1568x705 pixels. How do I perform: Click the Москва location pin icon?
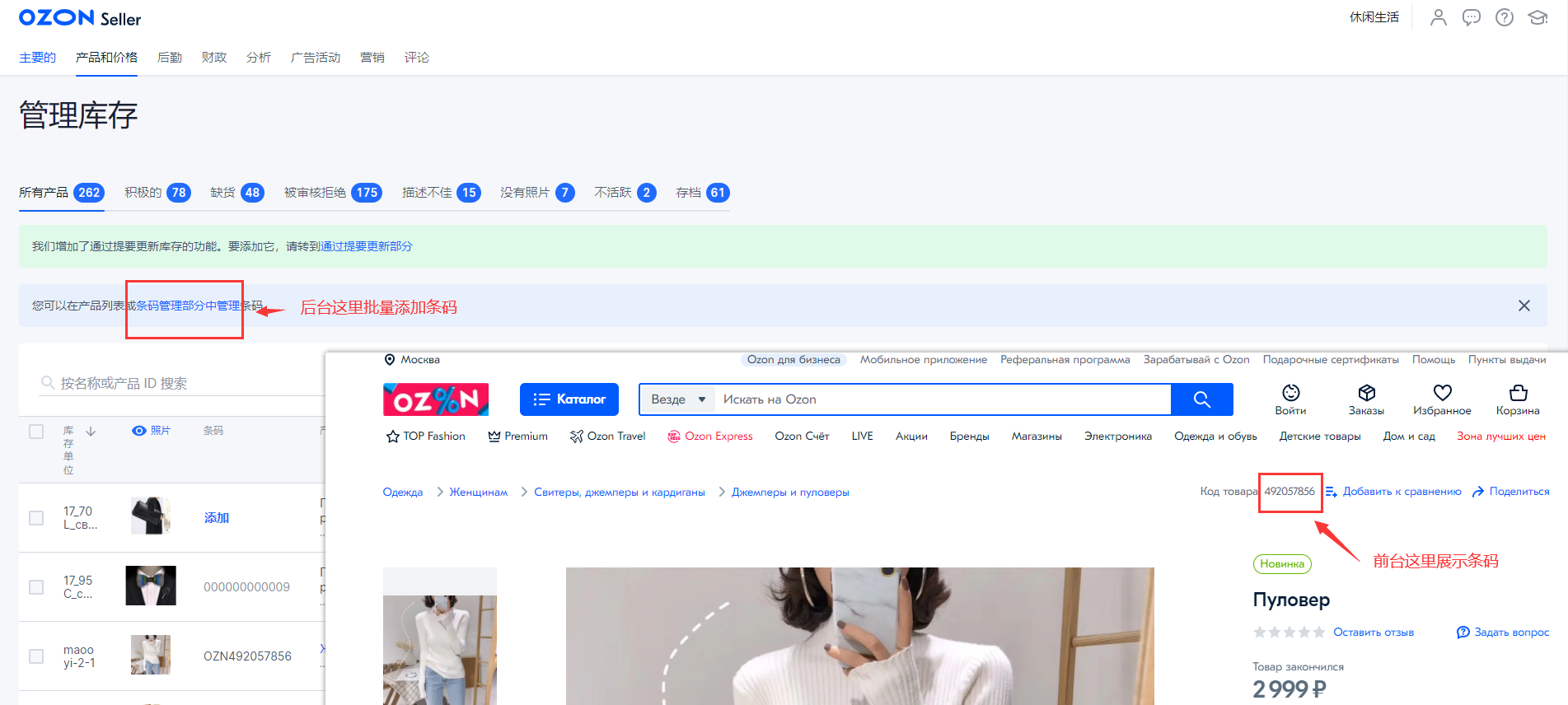(x=390, y=360)
